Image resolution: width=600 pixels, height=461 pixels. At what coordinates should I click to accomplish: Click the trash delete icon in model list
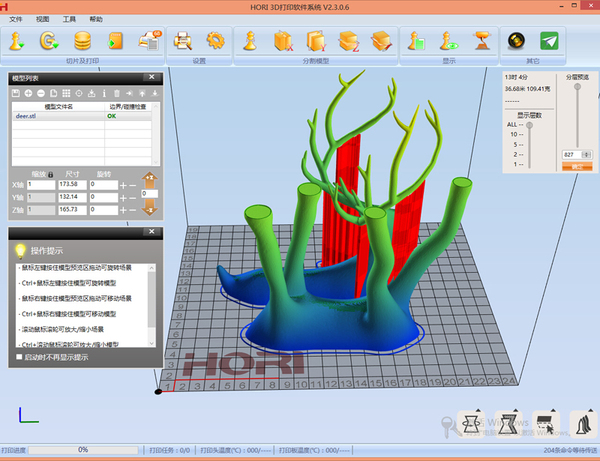pos(117,93)
